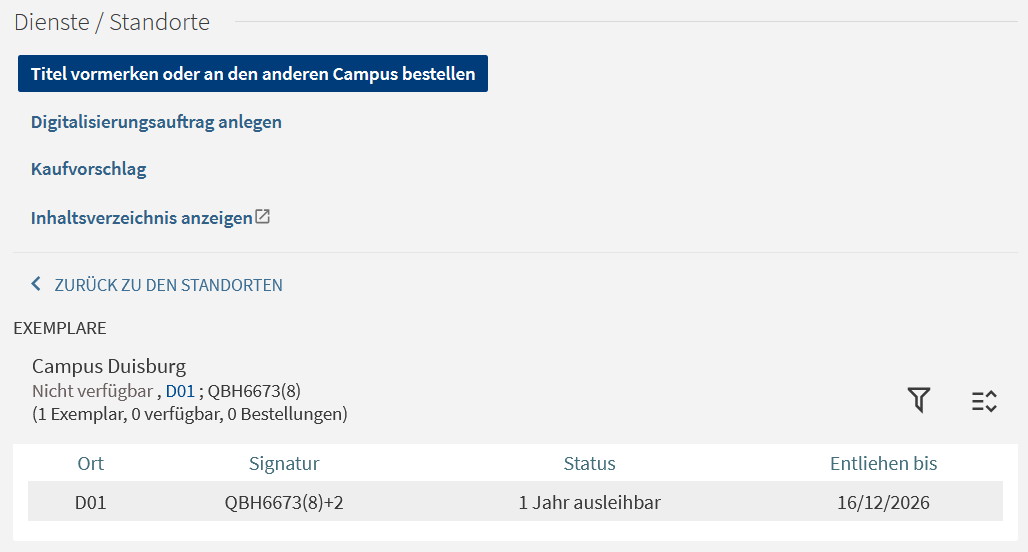Image resolution: width=1028 pixels, height=552 pixels.
Task: Click the due date 16/12/2026
Action: 883,502
